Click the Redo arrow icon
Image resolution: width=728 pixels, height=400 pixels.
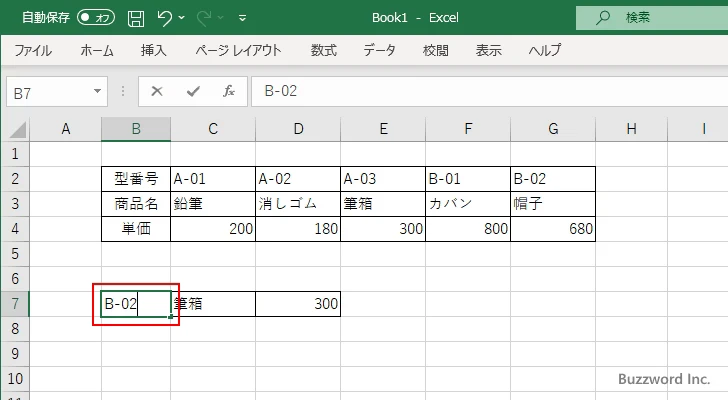[203, 18]
